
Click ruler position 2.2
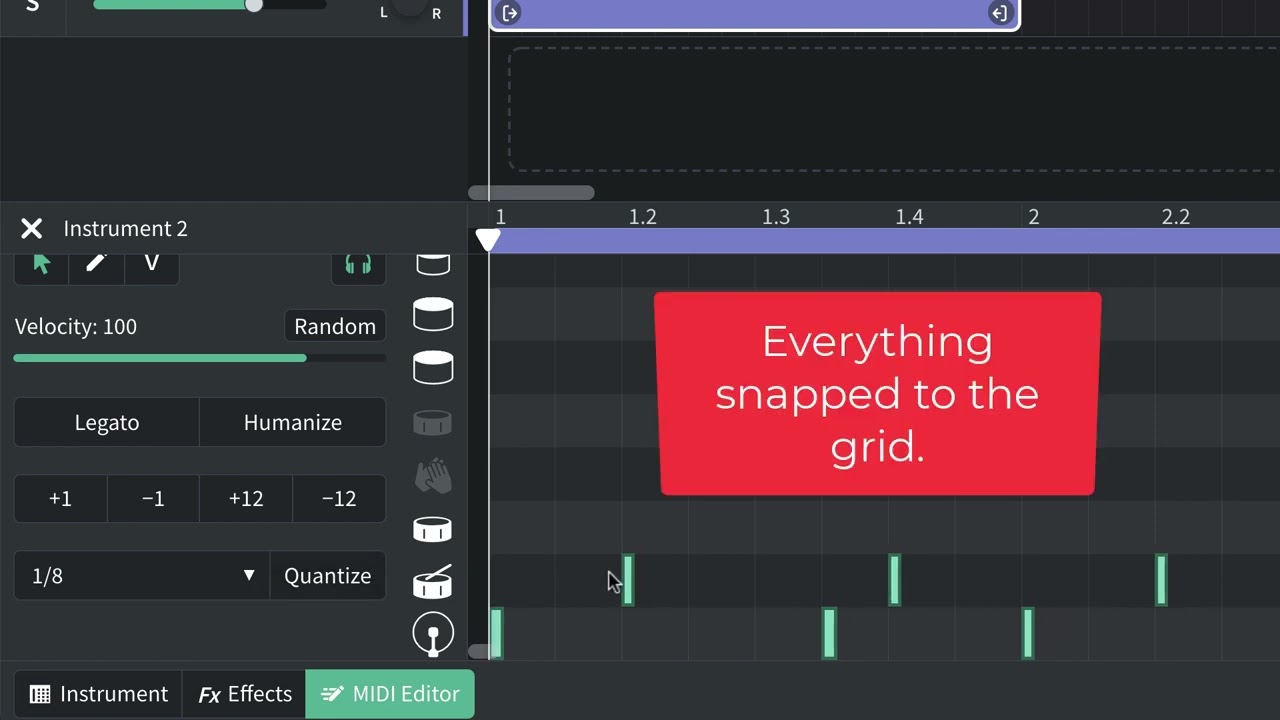tap(1176, 217)
